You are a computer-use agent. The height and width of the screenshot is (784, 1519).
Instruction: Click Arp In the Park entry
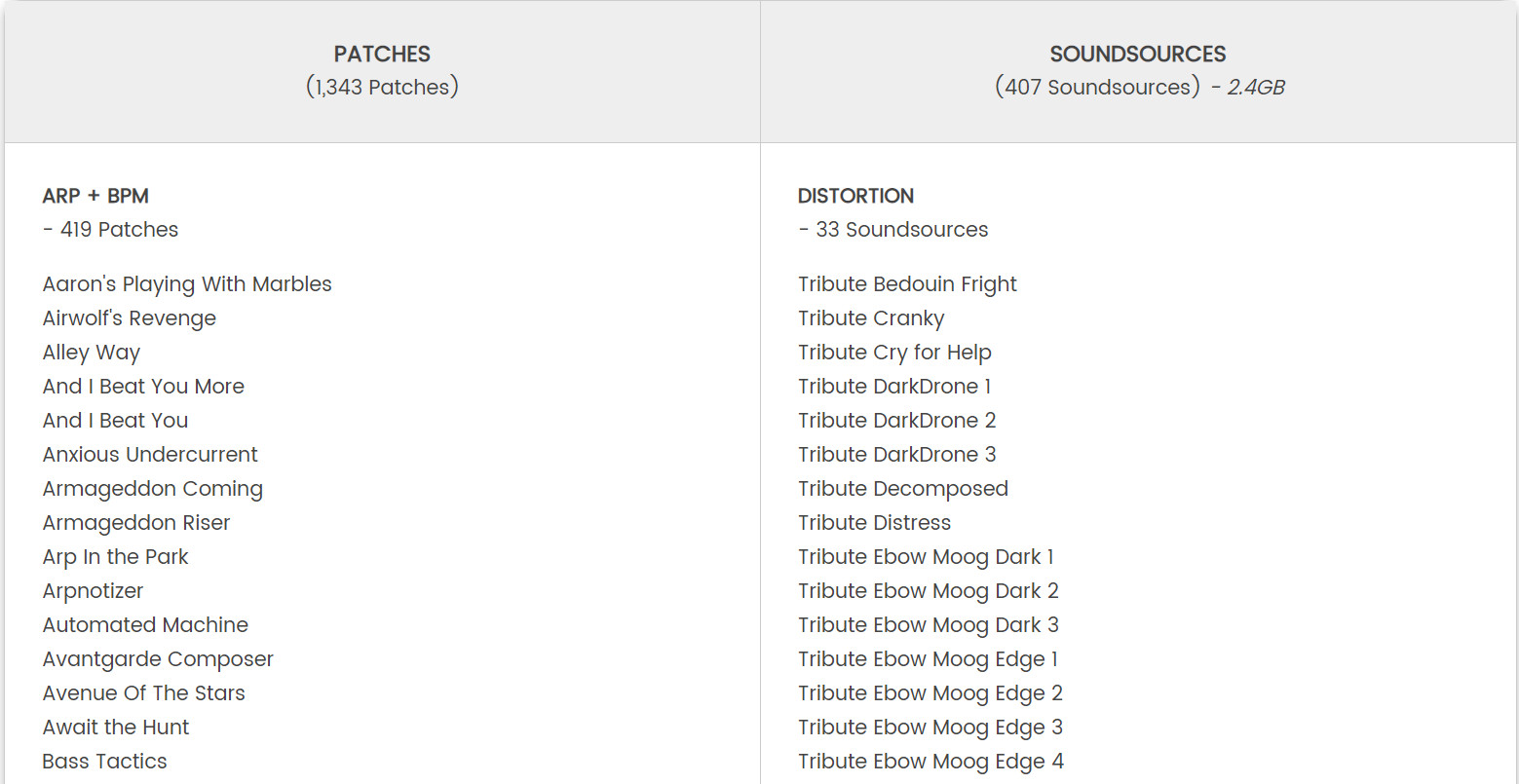click(115, 557)
